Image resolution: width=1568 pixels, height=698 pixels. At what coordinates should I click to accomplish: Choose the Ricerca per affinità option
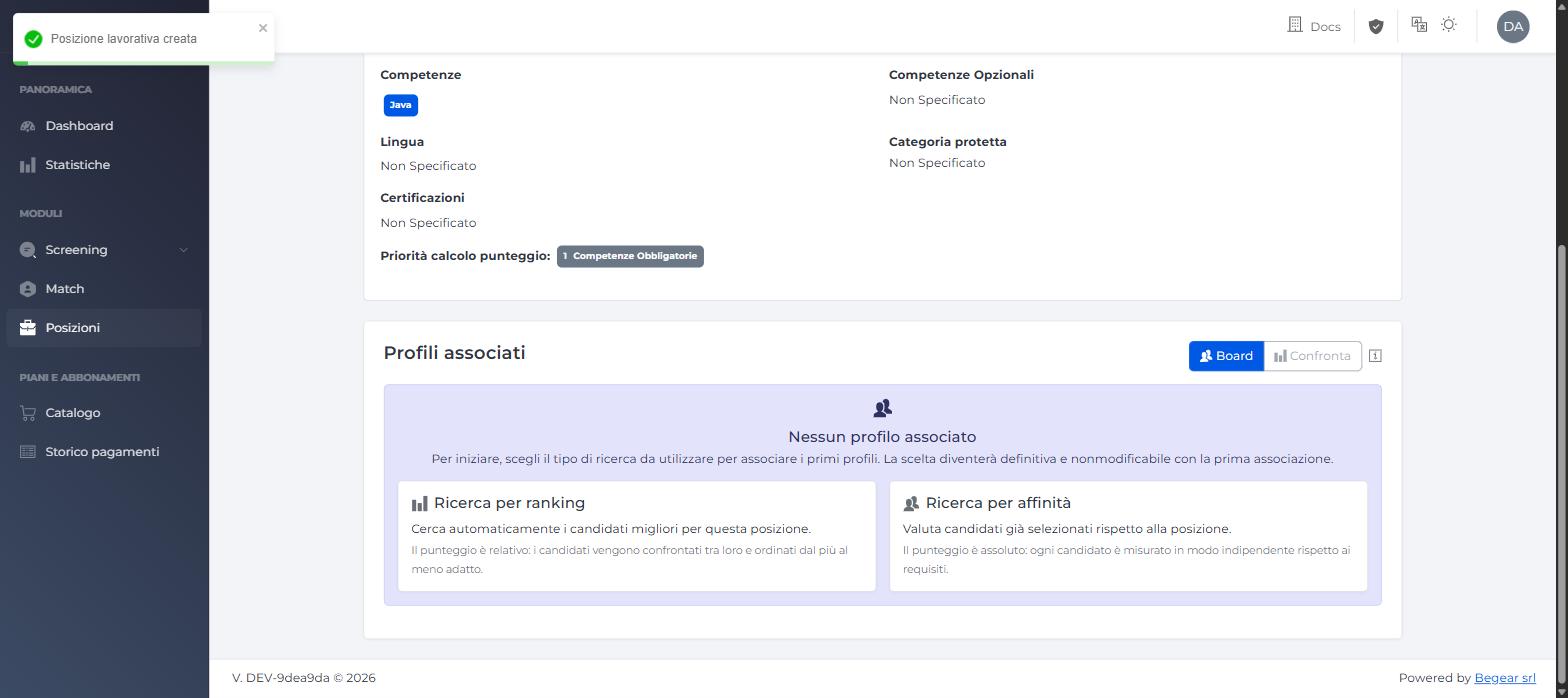[x=1128, y=536]
